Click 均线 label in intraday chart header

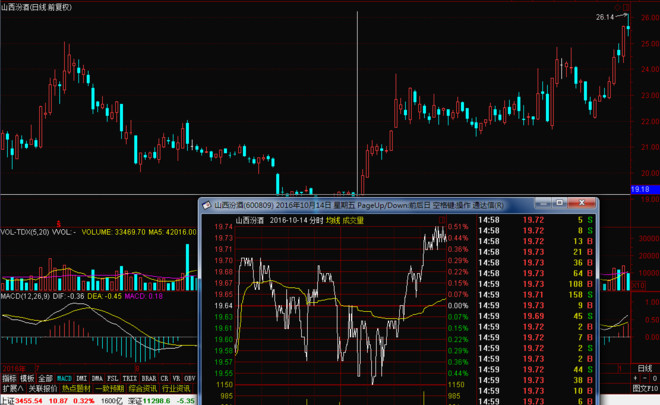coord(333,220)
